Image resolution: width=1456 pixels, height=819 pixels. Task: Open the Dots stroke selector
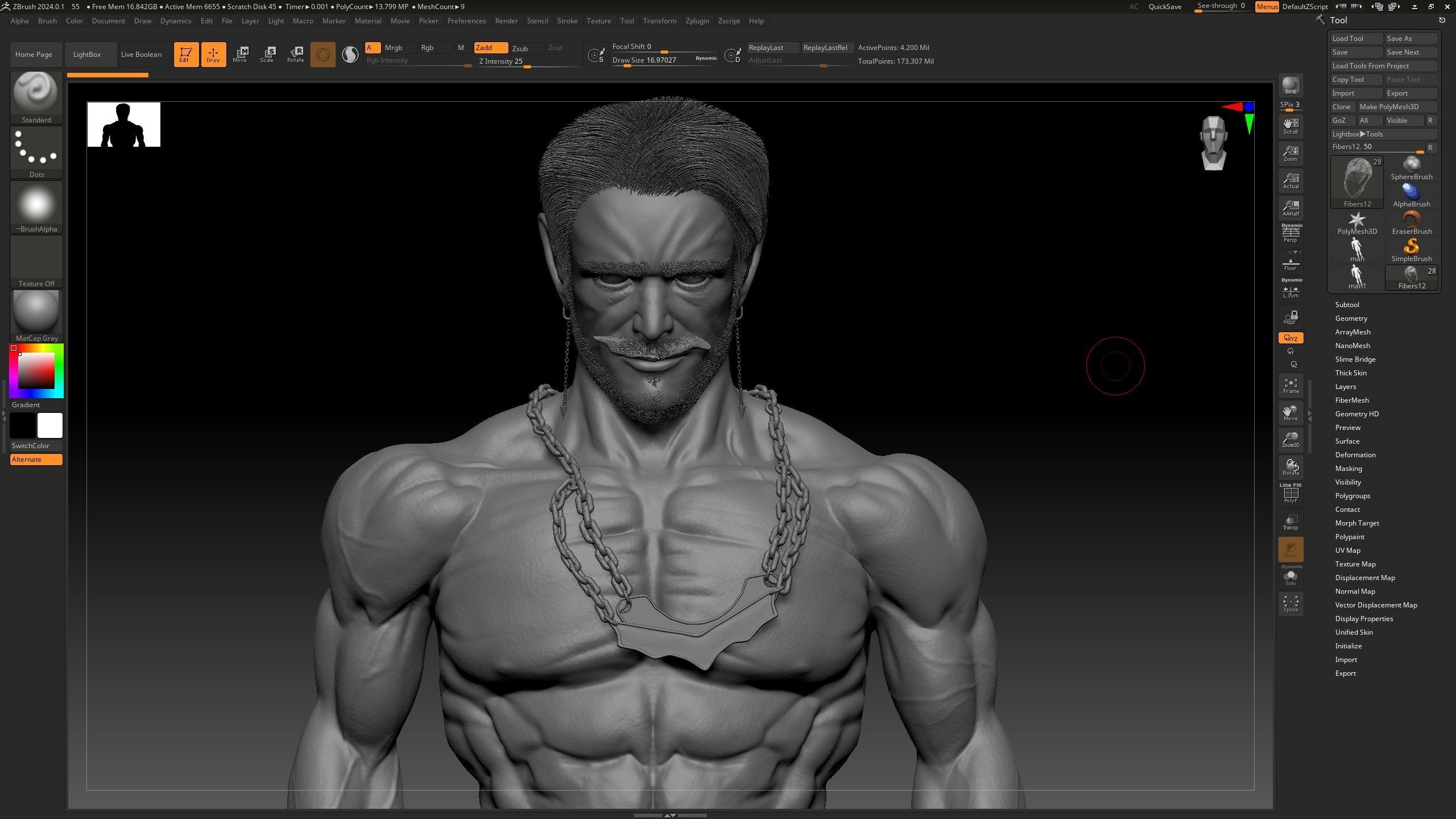pos(36,152)
